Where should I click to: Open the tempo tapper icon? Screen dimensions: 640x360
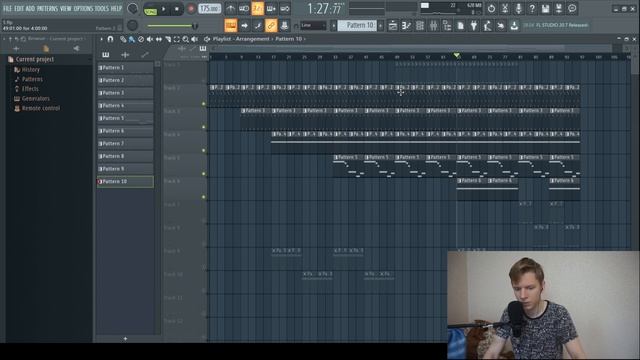[487, 26]
